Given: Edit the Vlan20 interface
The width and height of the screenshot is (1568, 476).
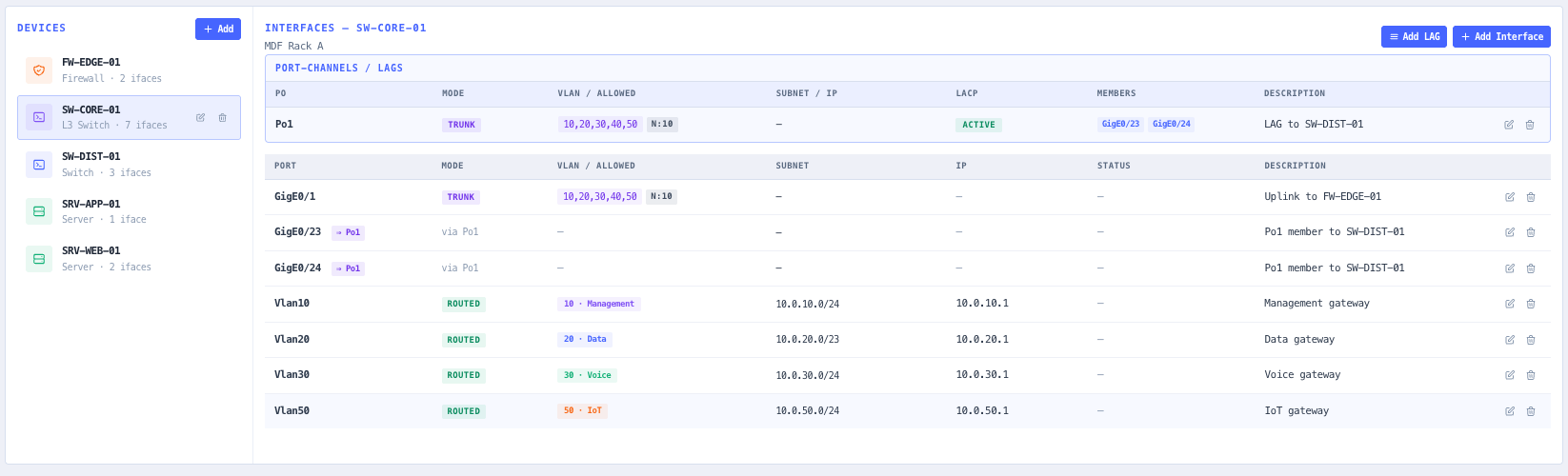Looking at the screenshot, I should click(1510, 340).
